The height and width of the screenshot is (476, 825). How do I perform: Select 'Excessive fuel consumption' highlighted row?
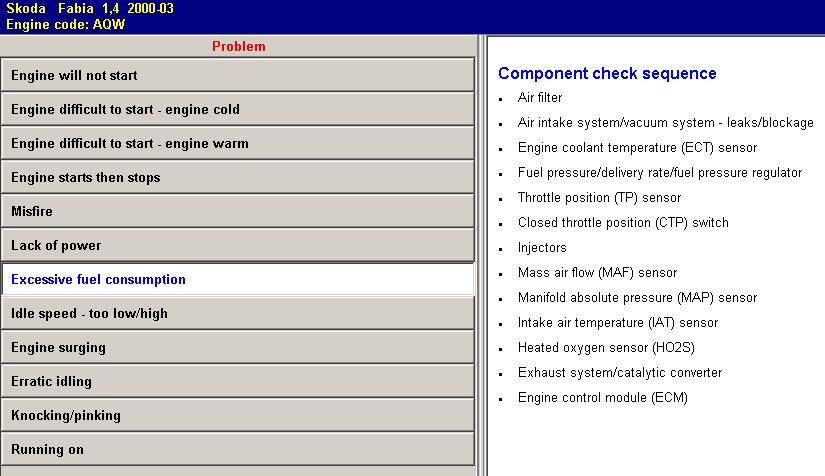238,279
